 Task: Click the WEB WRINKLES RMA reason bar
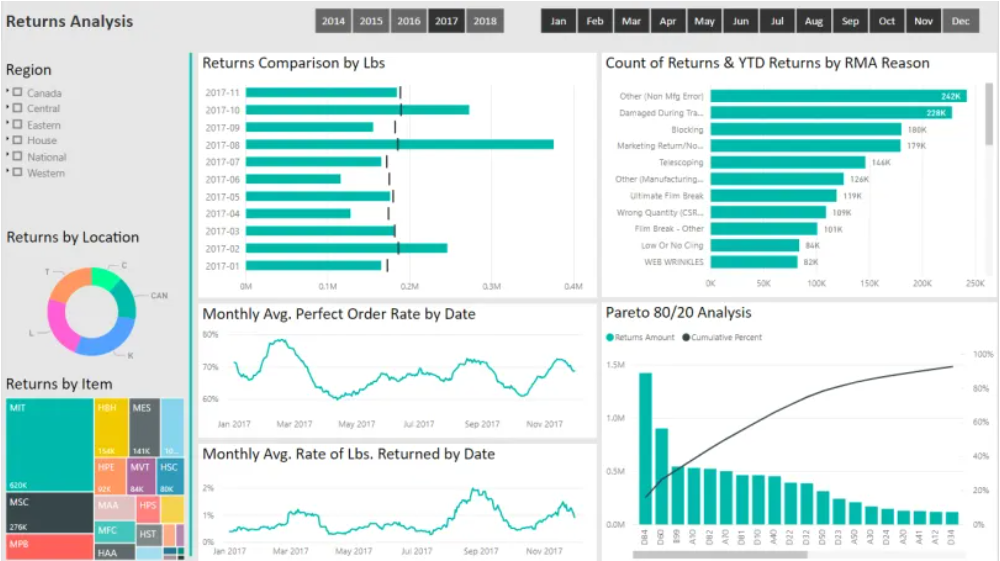click(x=754, y=262)
